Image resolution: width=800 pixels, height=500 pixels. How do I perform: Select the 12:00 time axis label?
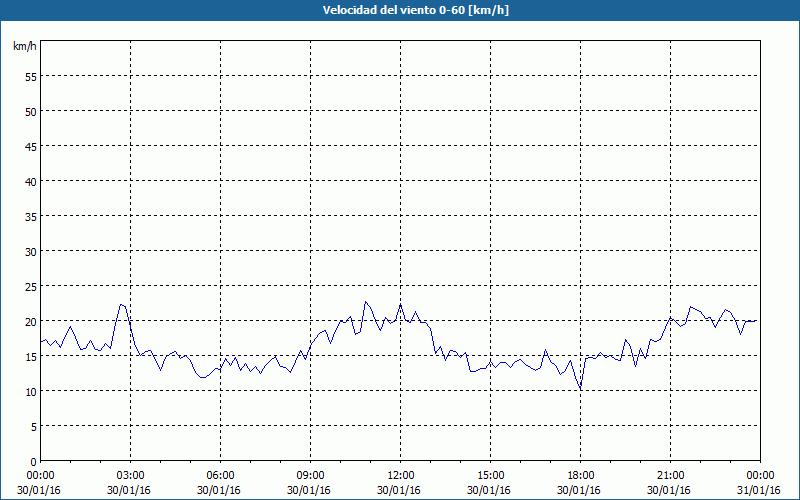[x=401, y=476]
